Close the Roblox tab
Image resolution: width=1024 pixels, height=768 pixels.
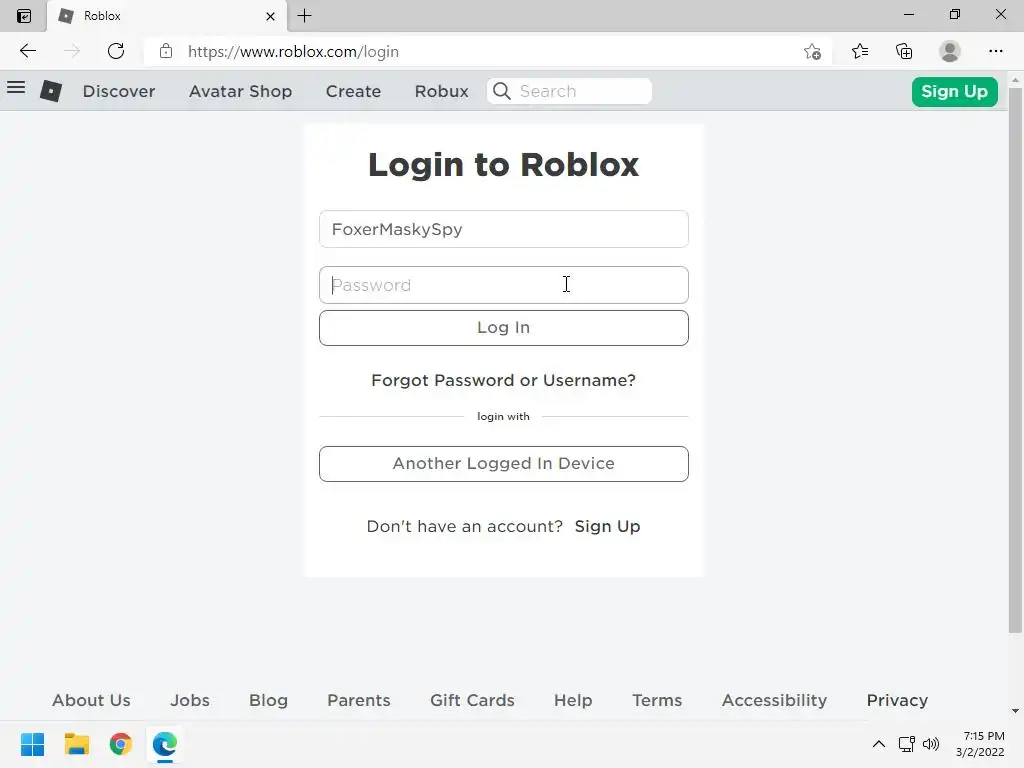270,16
